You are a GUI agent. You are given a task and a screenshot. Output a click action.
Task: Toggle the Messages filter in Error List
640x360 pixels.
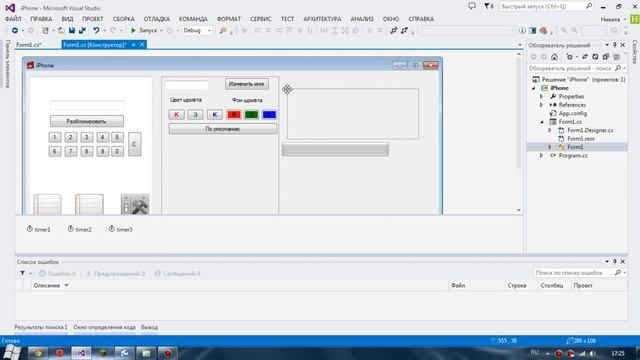click(x=178, y=273)
